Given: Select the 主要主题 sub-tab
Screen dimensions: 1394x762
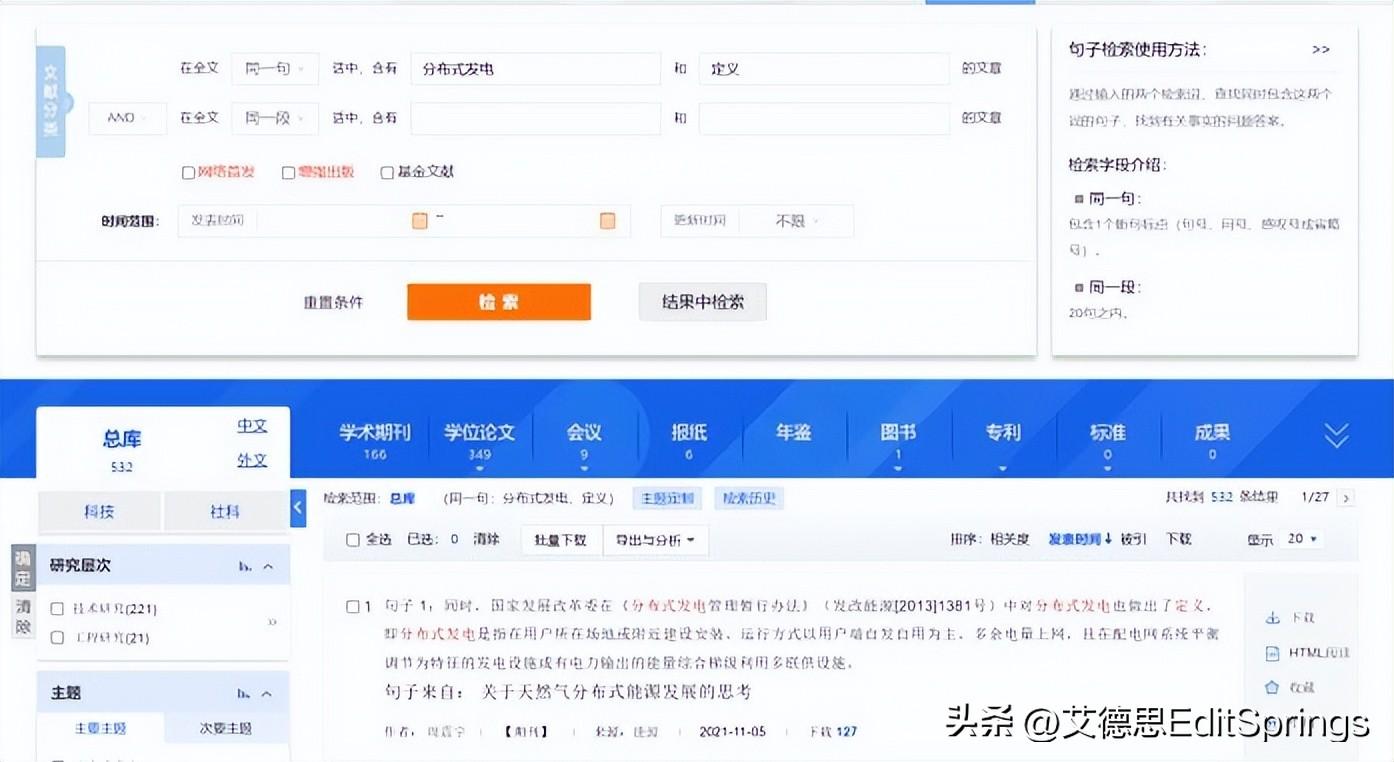Looking at the screenshot, I should (x=100, y=728).
